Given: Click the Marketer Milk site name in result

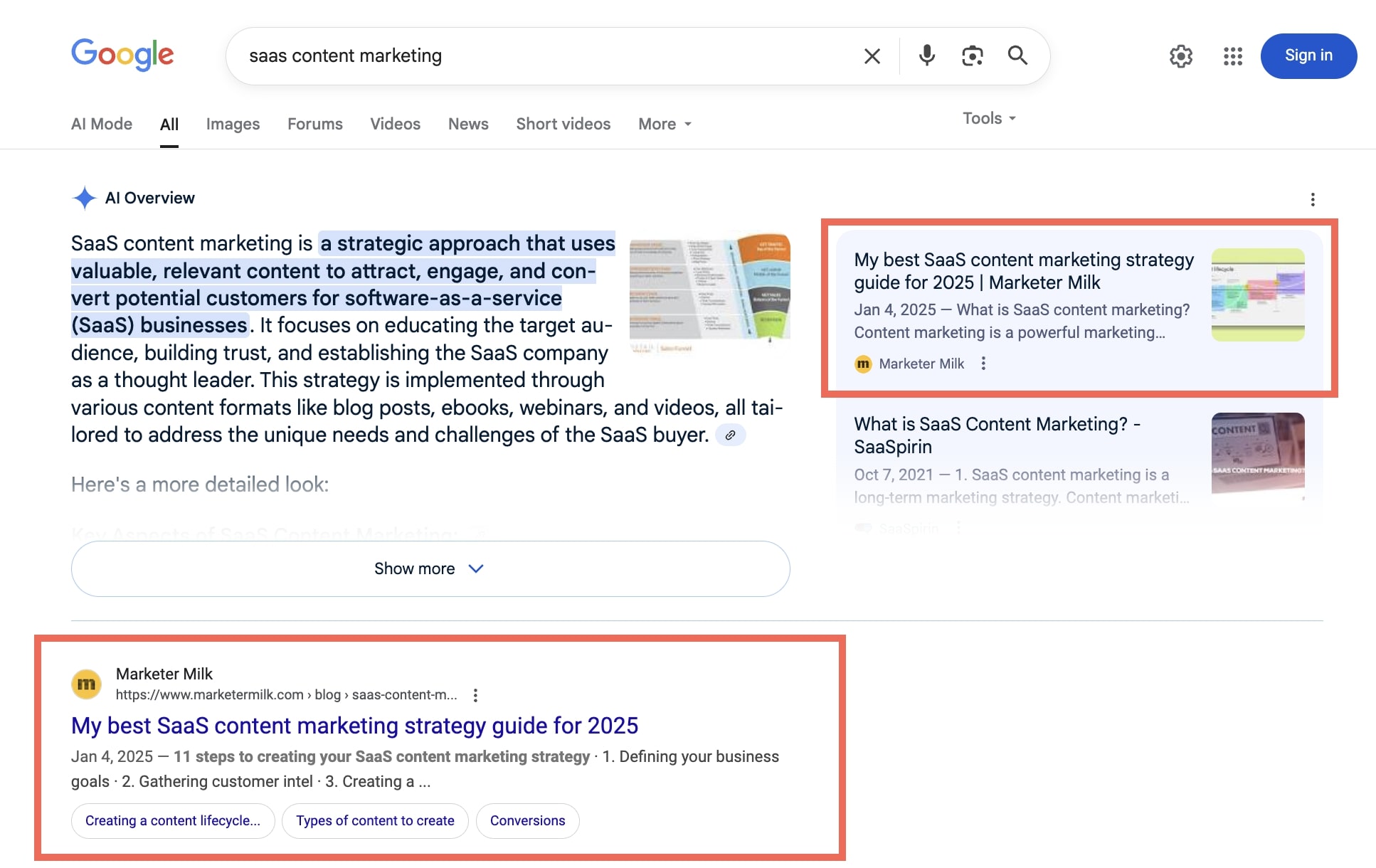Looking at the screenshot, I should [x=164, y=674].
